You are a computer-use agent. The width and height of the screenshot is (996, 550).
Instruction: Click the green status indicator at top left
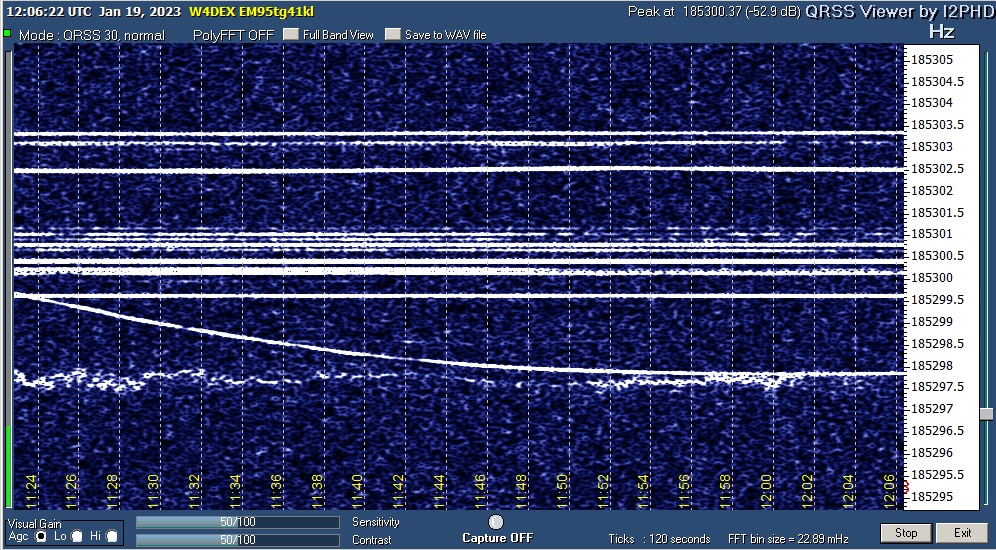[7, 33]
